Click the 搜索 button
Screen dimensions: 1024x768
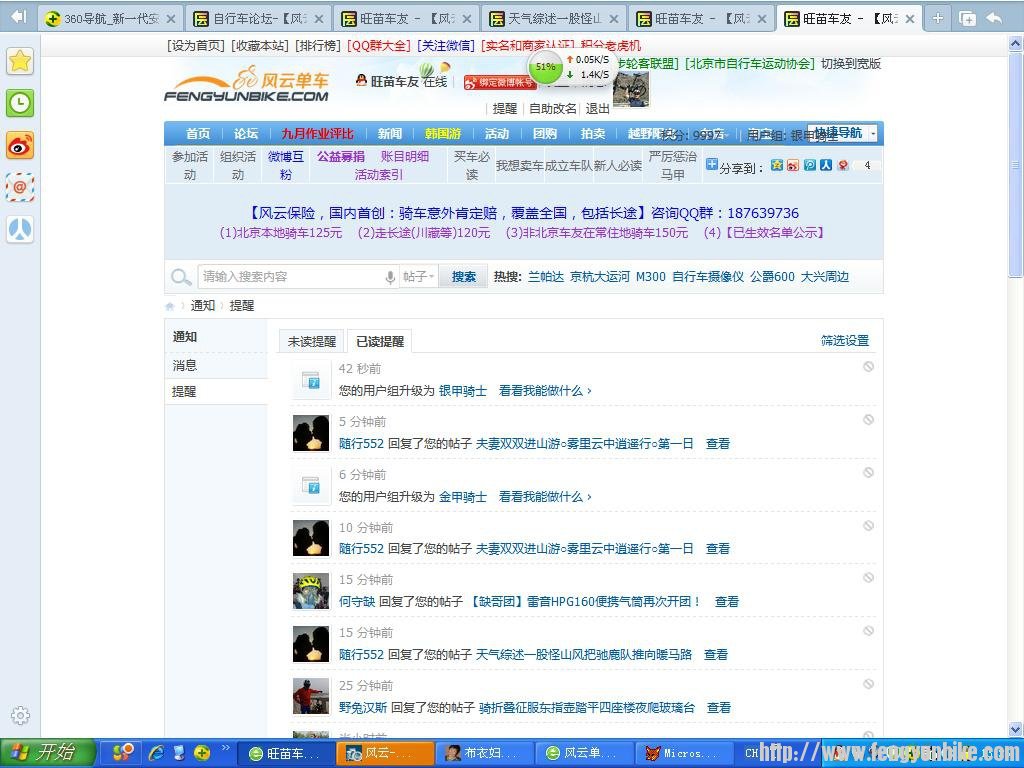point(462,277)
